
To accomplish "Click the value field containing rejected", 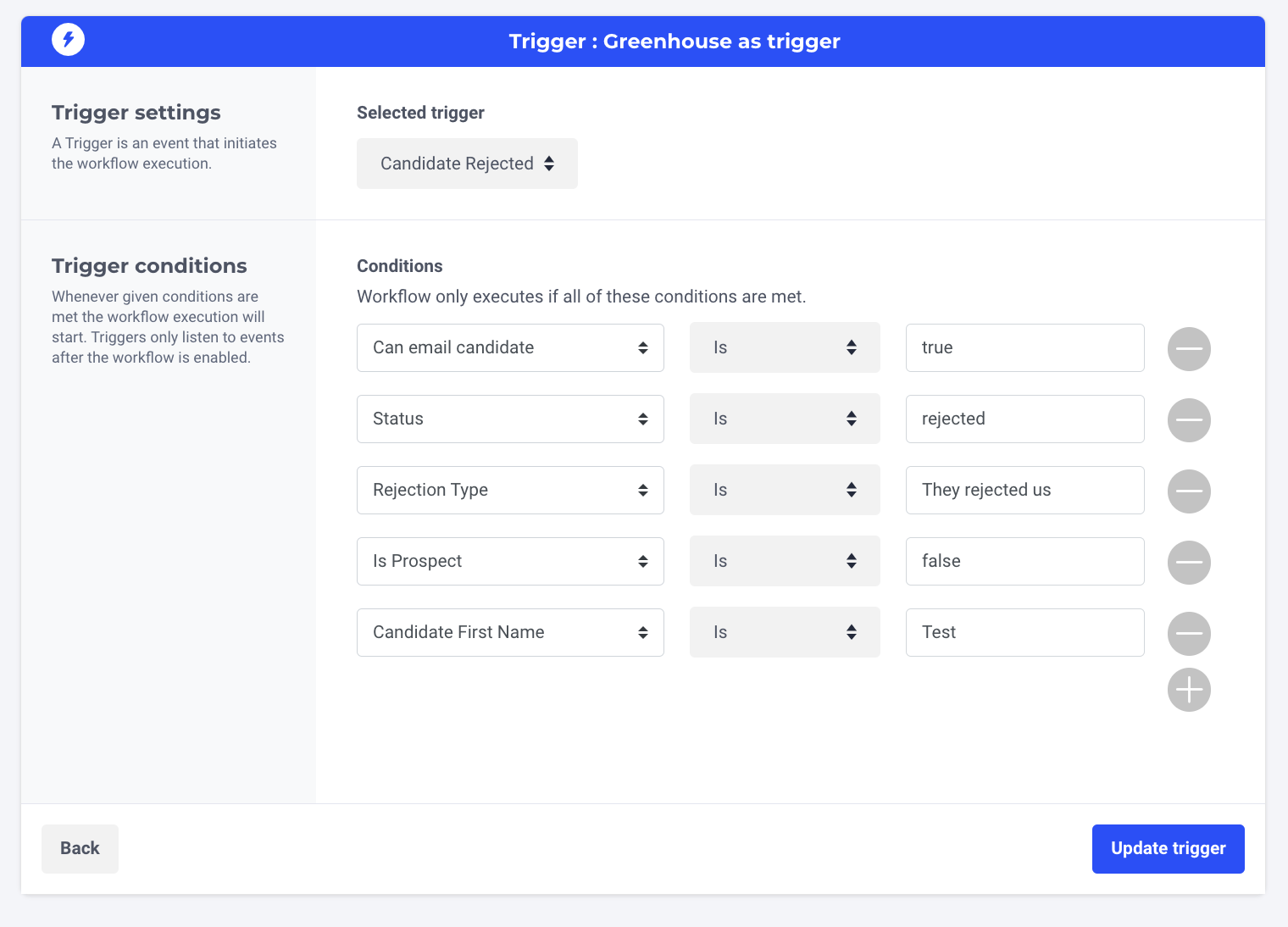I will [1025, 419].
